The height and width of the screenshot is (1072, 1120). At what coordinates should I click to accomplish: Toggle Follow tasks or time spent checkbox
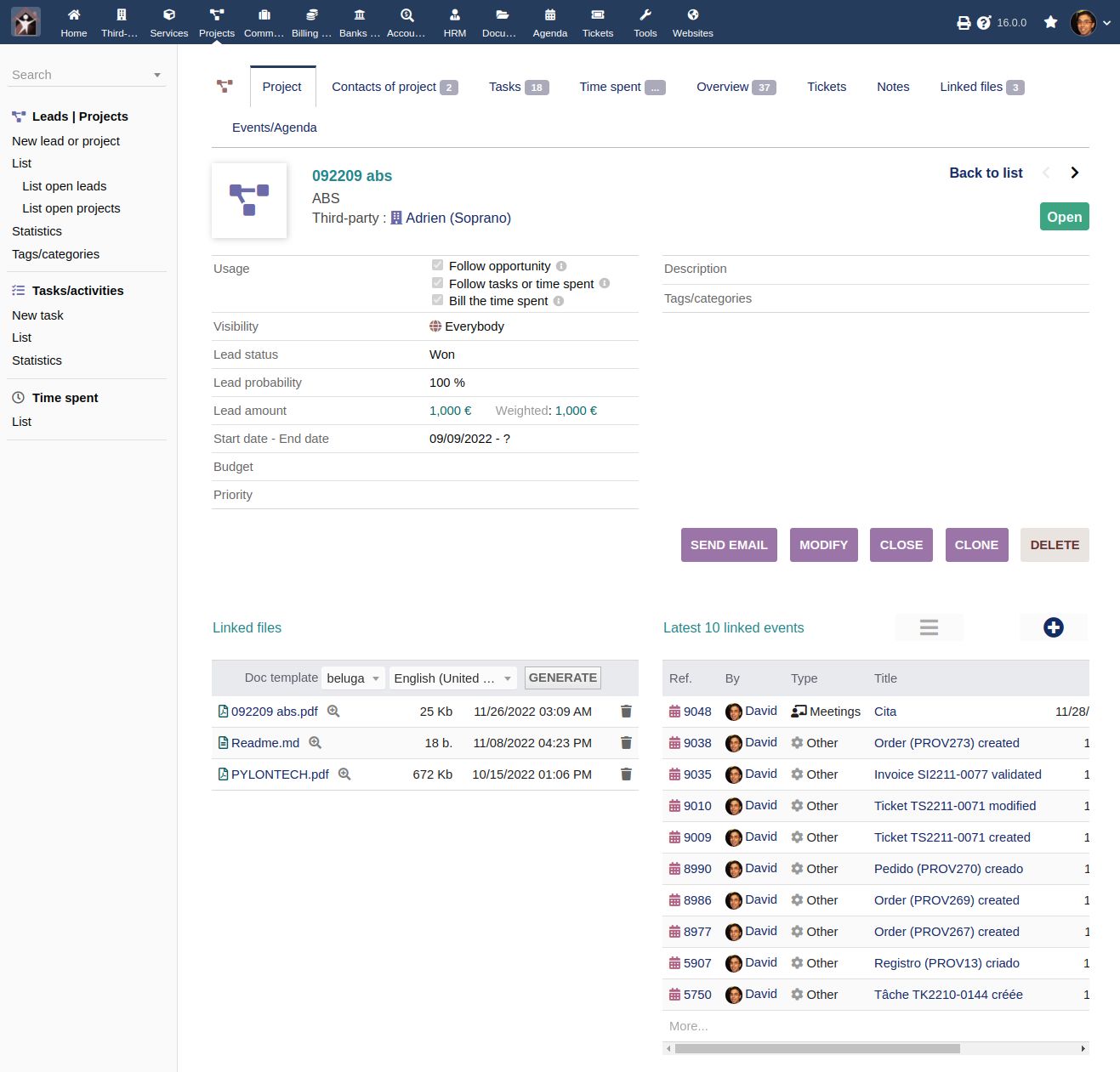(x=437, y=283)
